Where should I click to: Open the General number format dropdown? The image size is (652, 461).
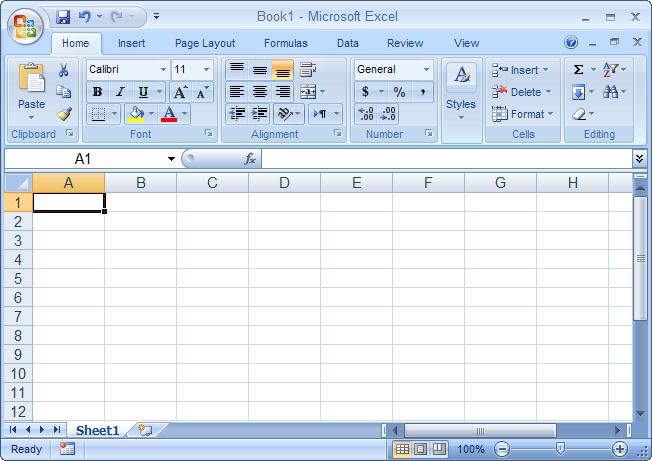click(x=426, y=69)
